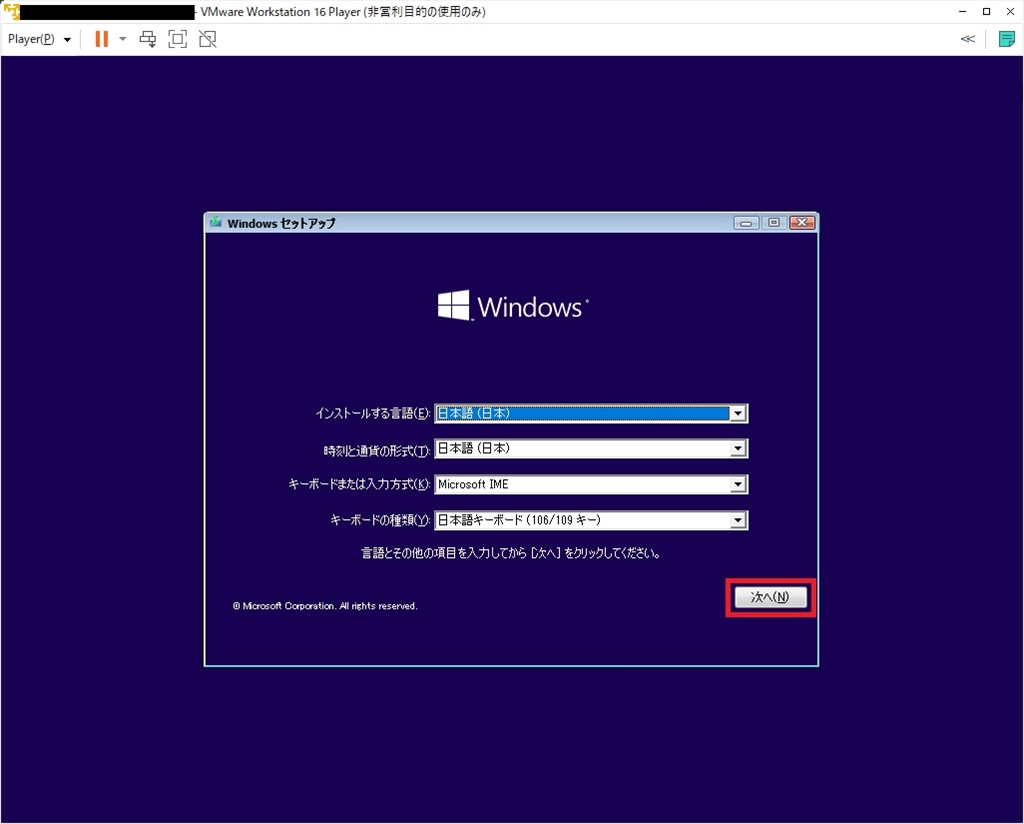
Task: Open the keyboard input method dropdown showing Microsoft IME
Action: point(591,484)
